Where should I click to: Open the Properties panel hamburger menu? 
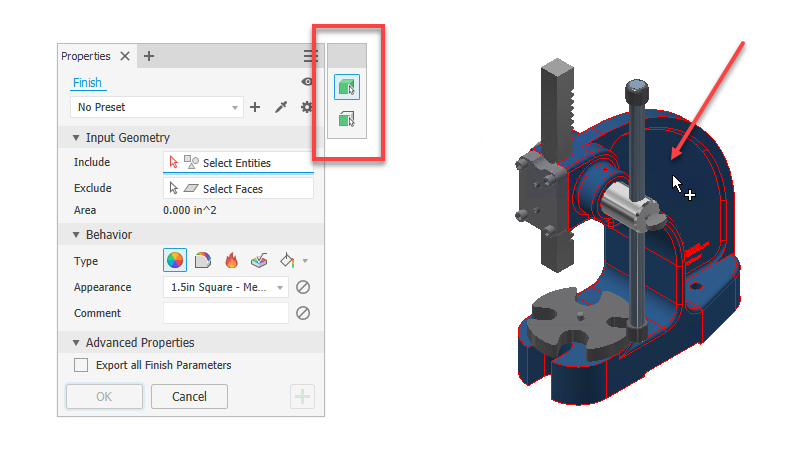click(x=310, y=56)
